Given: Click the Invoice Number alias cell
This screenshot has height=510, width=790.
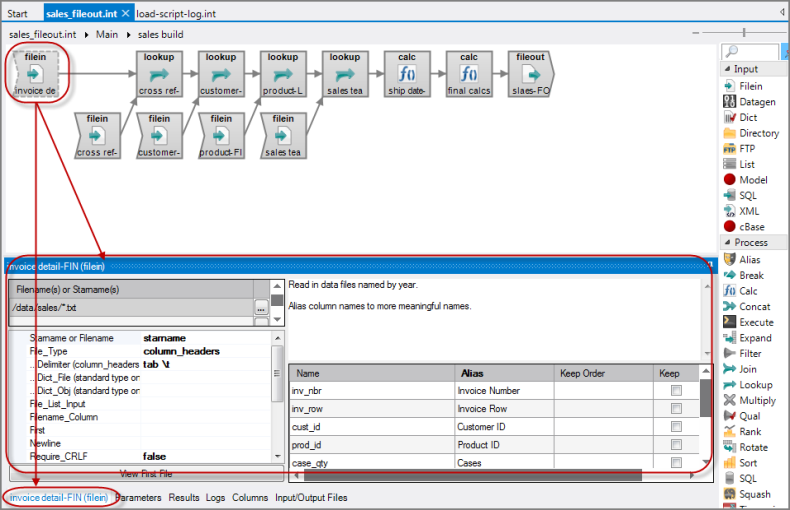Looking at the screenshot, I should (x=504, y=391).
